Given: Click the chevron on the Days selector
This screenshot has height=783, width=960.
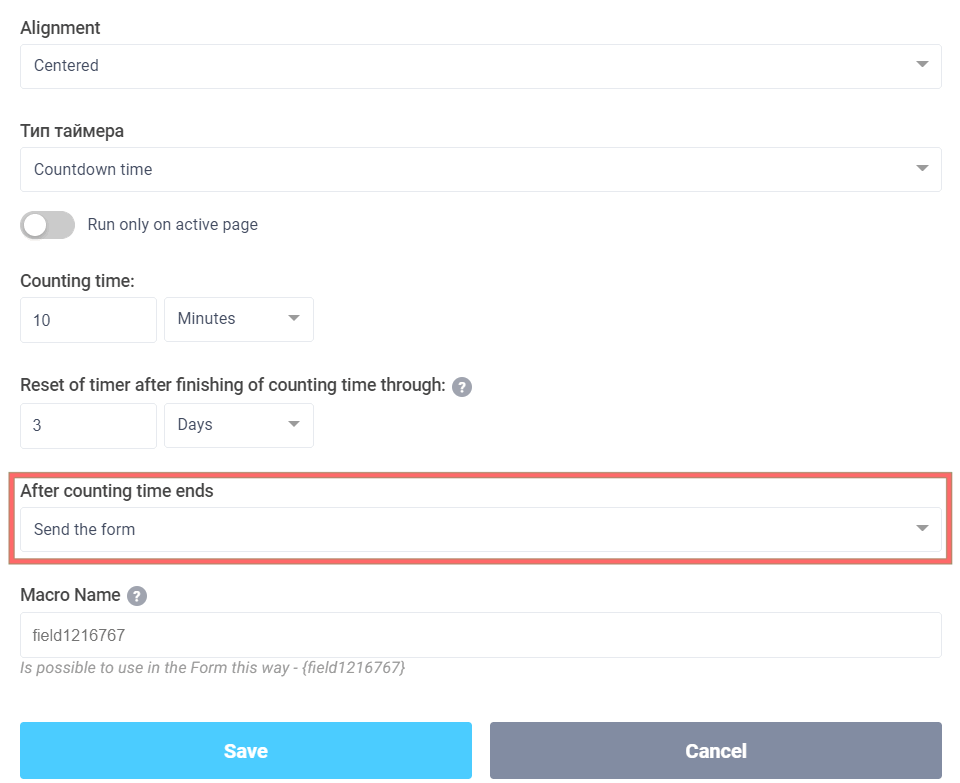Looking at the screenshot, I should [x=293, y=425].
